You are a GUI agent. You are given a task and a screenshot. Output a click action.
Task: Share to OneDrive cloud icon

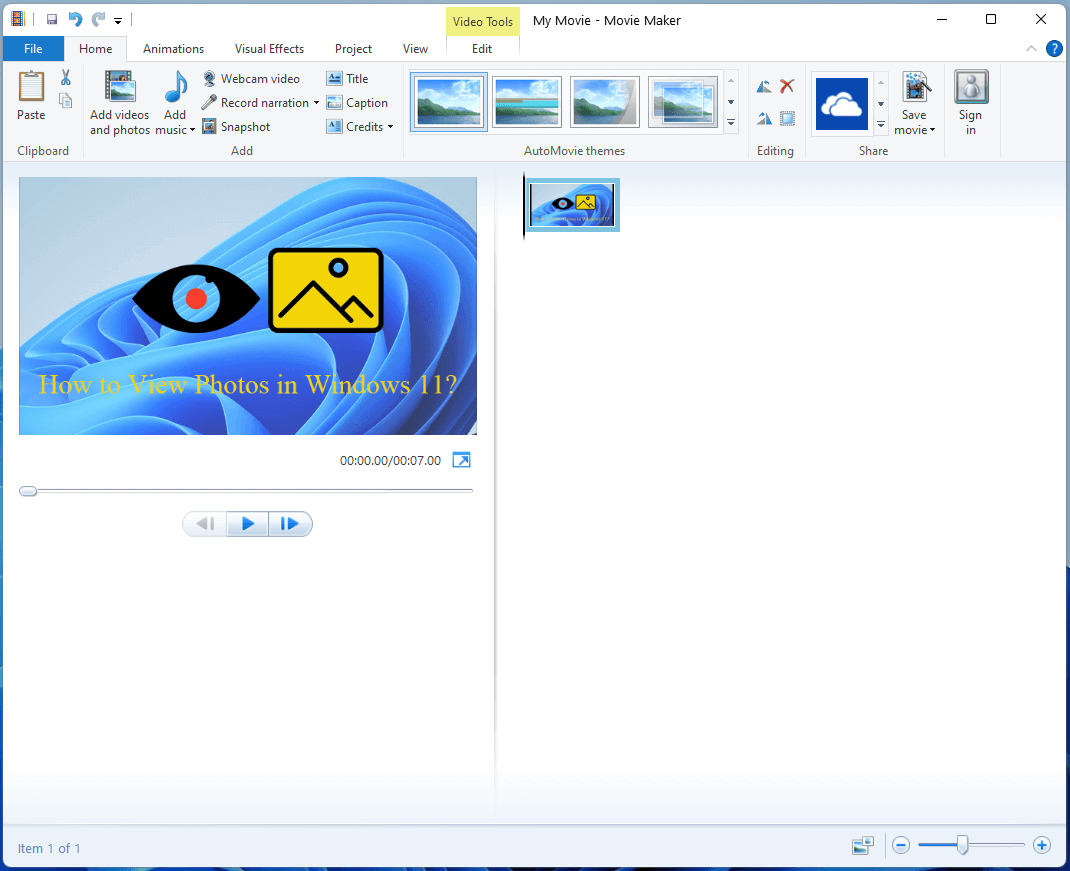[x=842, y=104]
